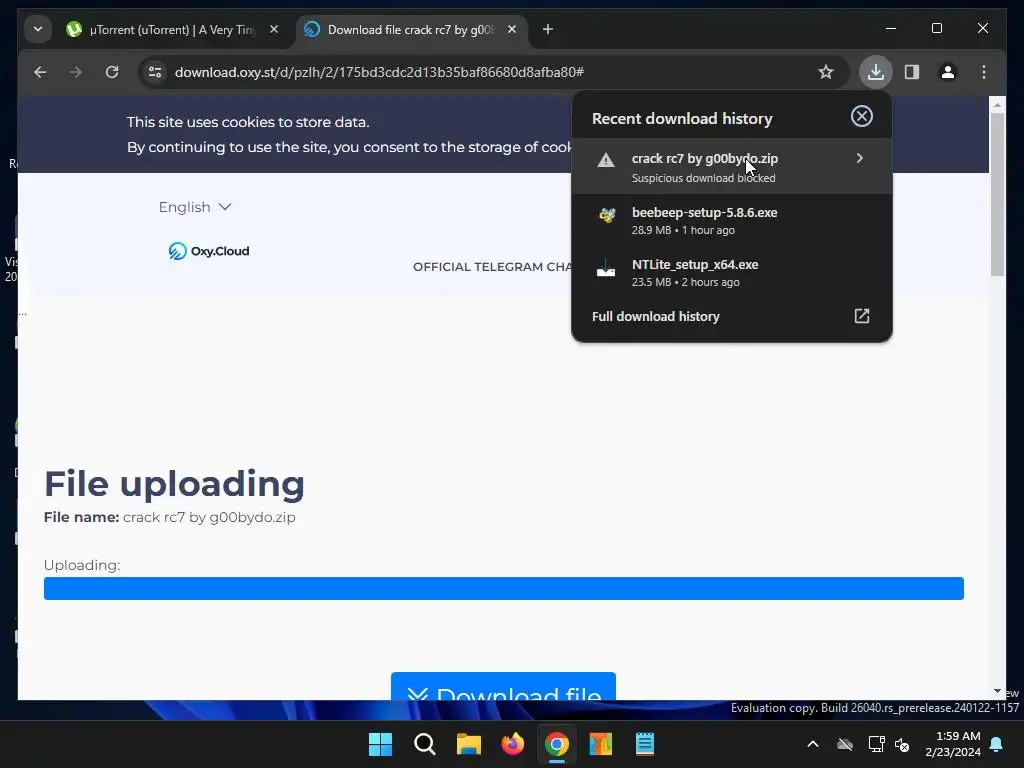This screenshot has height=768, width=1024.
Task: Show hidden system tray icons
Action: (813, 744)
